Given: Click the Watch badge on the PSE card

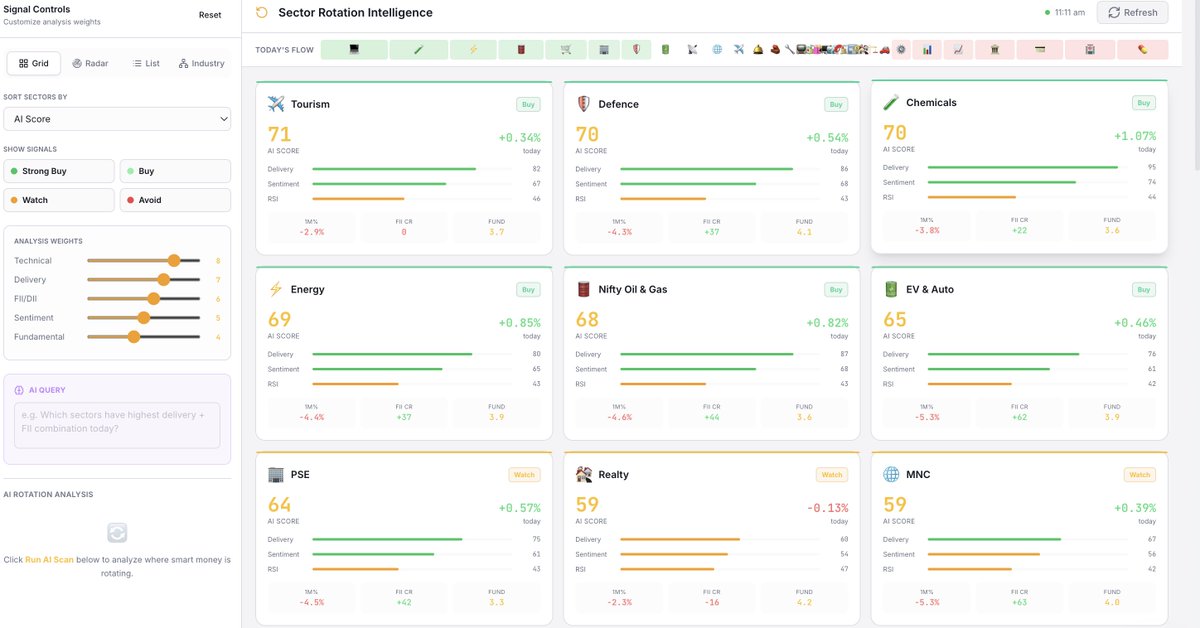Looking at the screenshot, I should tap(524, 475).
